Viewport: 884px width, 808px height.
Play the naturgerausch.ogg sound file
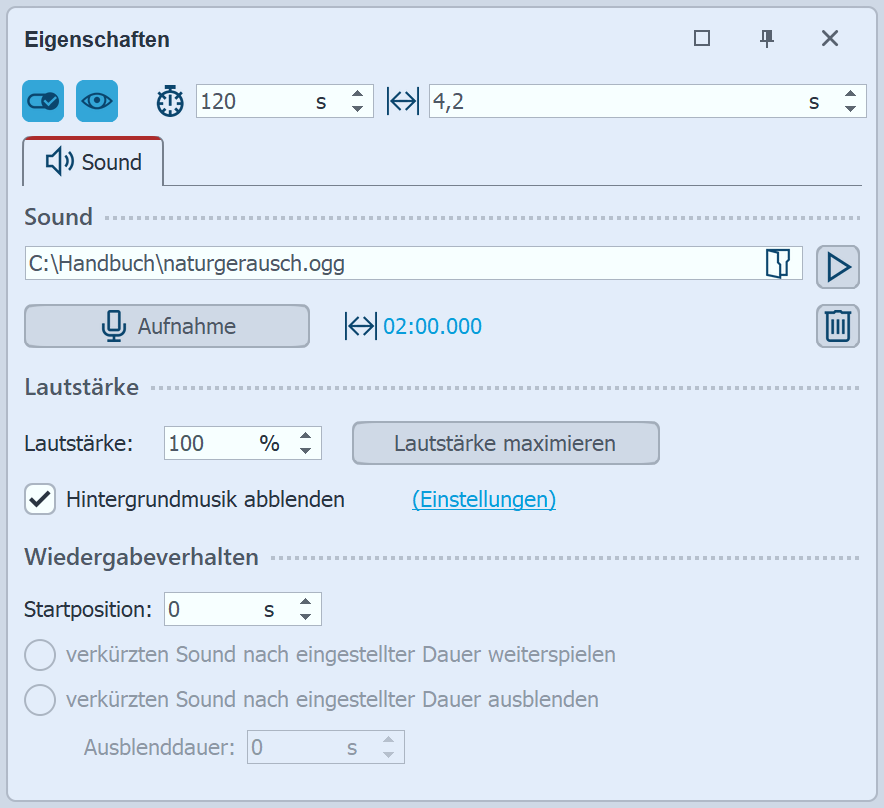pyautogui.click(x=838, y=267)
